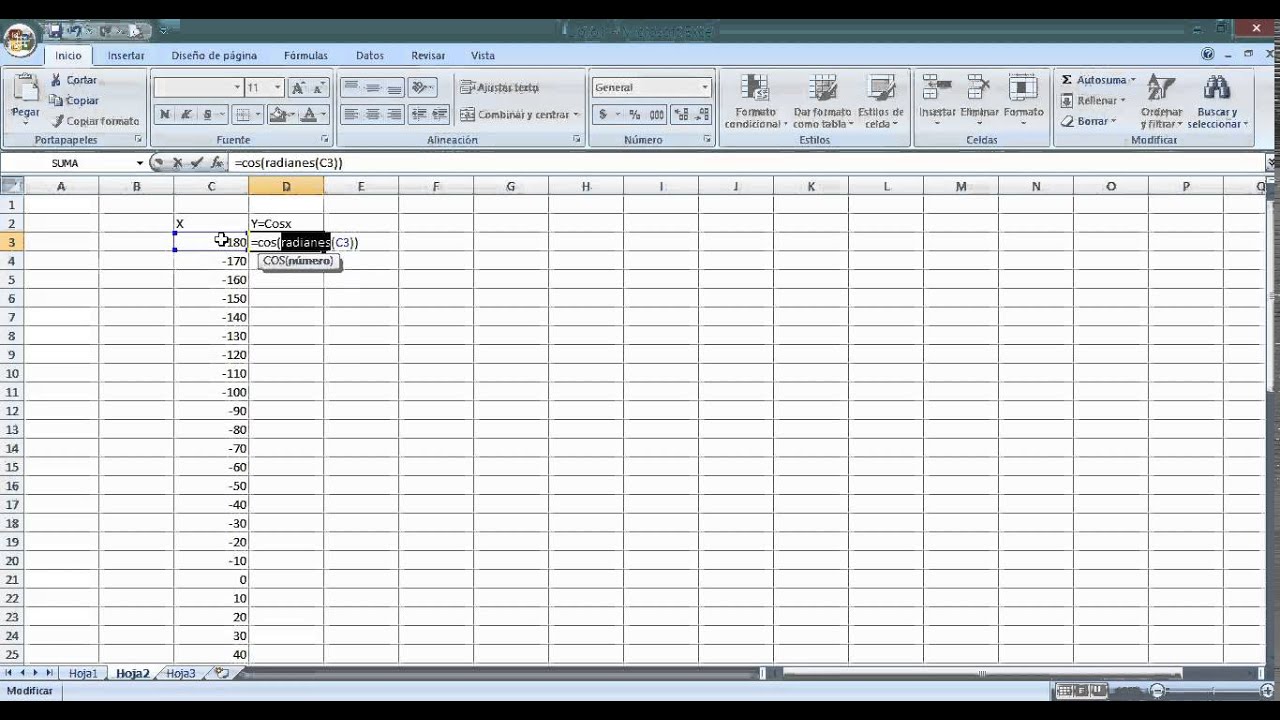Screen dimensions: 1280x720
Task: Switch to the Vista tab
Action: click(483, 56)
